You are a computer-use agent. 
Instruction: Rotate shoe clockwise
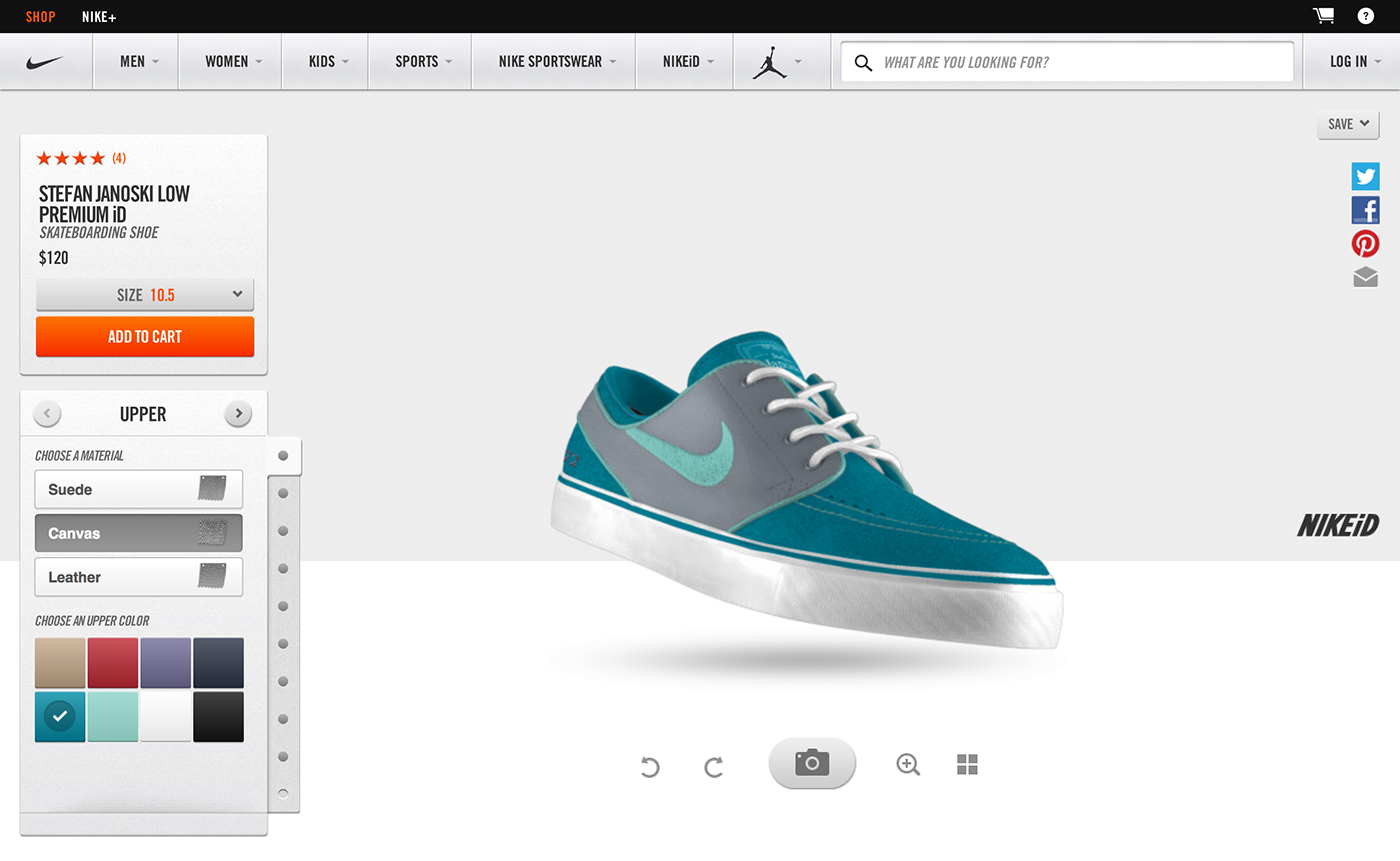click(713, 767)
